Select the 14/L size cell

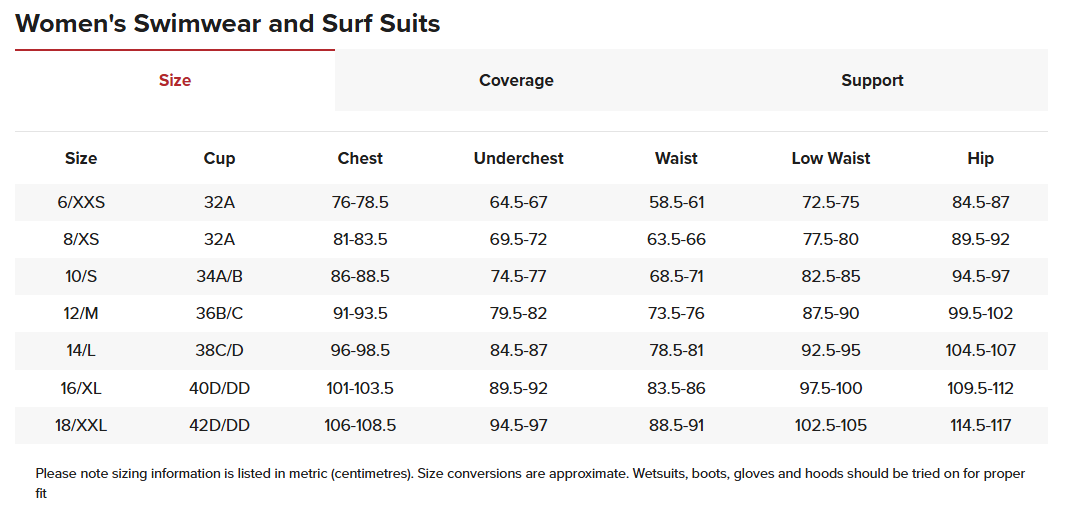tap(81, 350)
